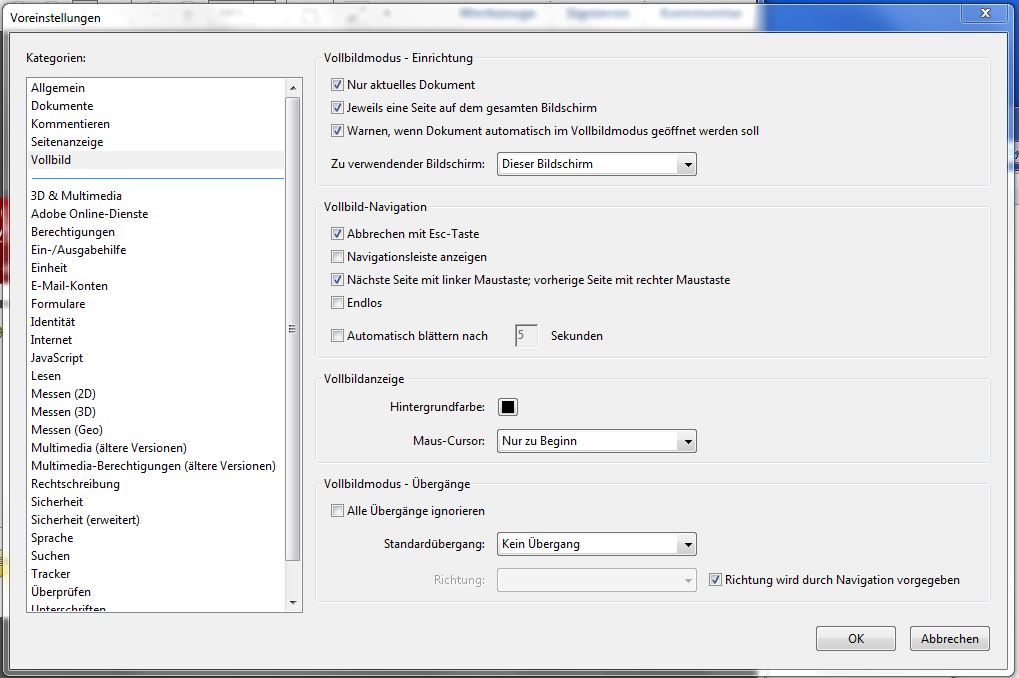The height and width of the screenshot is (678, 1019).
Task: Open the Maus-Cursor dropdown
Action: point(597,441)
